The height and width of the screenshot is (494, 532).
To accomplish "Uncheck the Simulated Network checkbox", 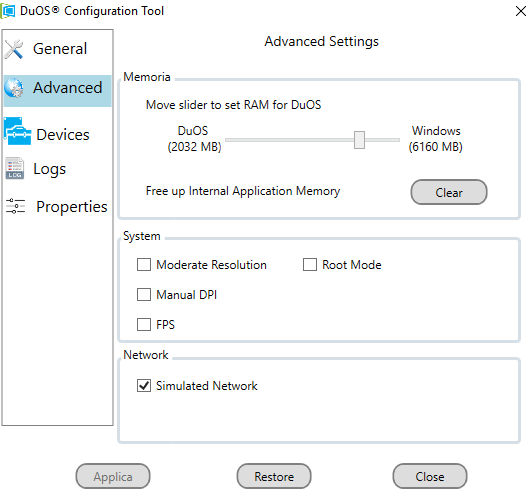I will tap(144, 385).
